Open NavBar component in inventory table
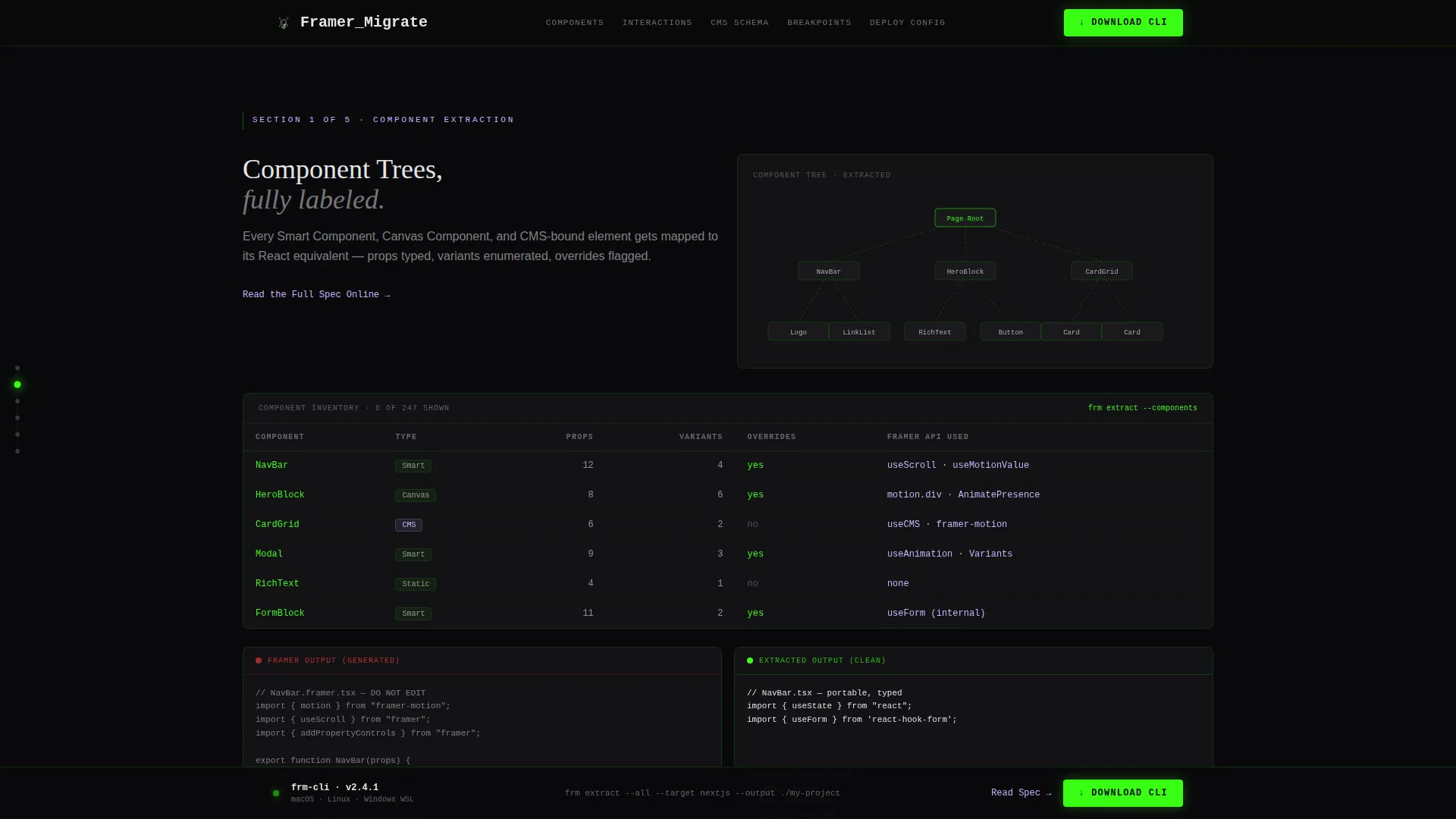This screenshot has width=1456, height=819. pos(271,465)
